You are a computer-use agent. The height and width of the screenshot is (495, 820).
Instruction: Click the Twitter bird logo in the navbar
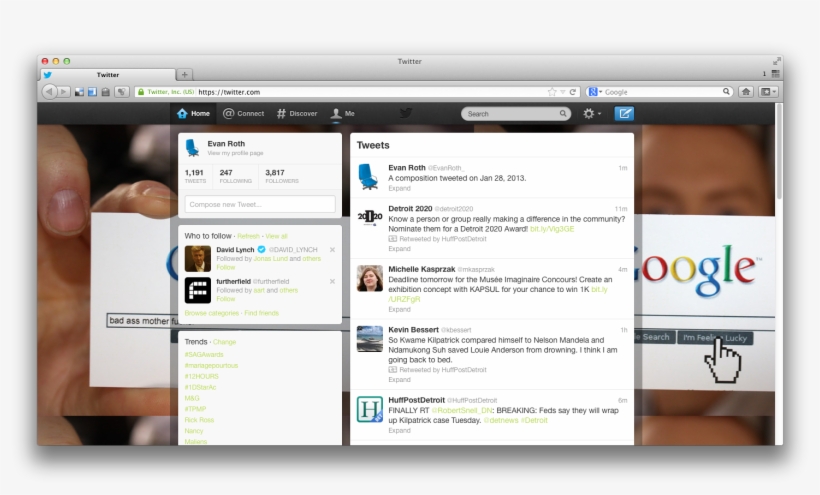pos(406,113)
